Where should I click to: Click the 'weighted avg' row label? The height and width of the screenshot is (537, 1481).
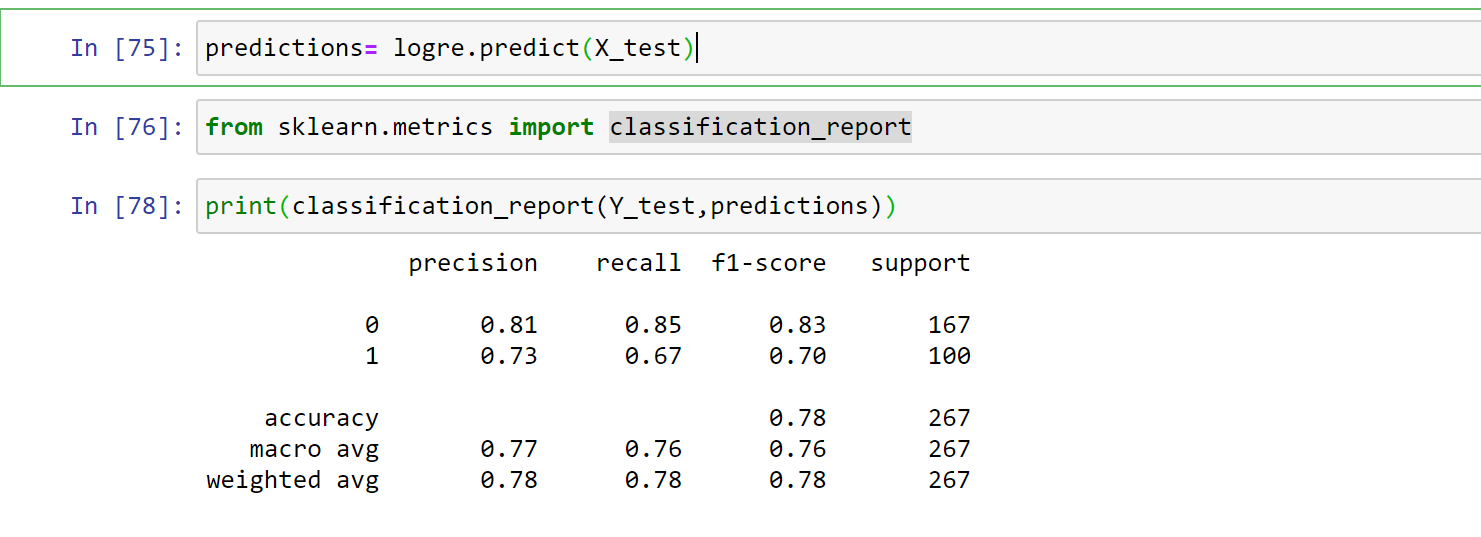point(292,480)
